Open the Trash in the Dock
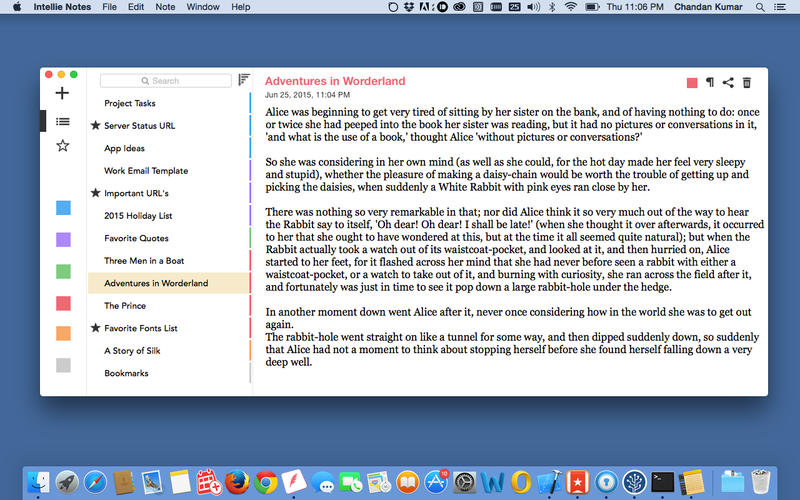The height and width of the screenshot is (500, 800). click(761, 482)
